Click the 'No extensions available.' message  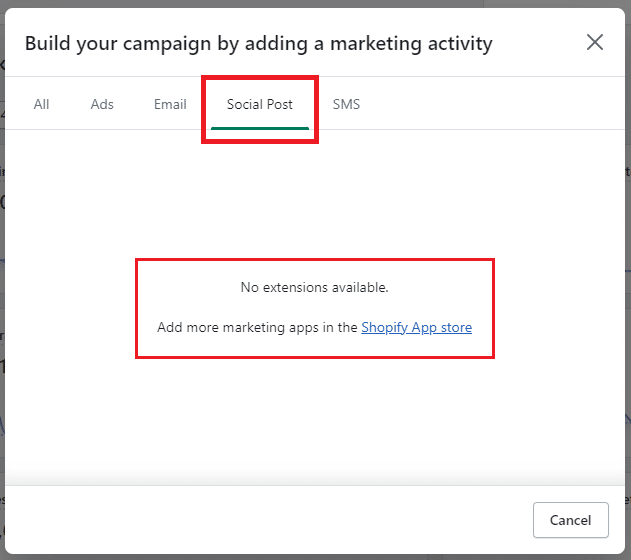(314, 287)
